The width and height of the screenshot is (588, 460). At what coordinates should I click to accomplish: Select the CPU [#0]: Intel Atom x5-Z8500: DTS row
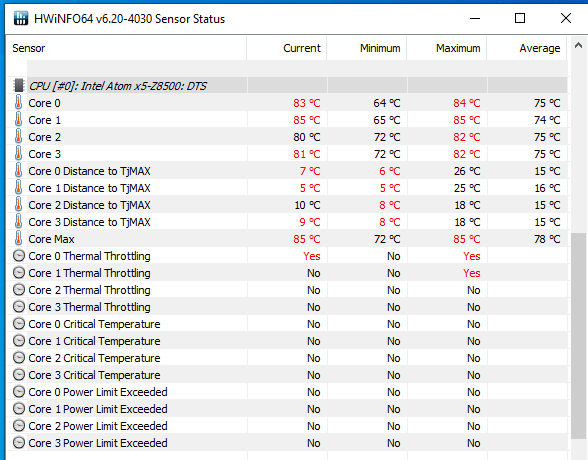click(287, 85)
